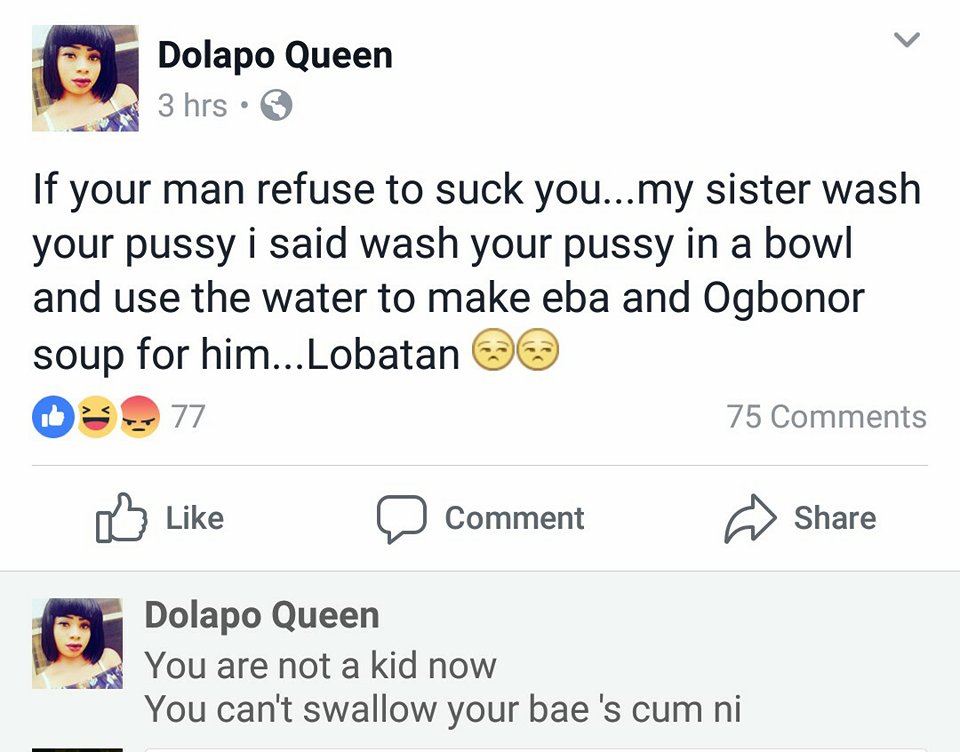Open the commenter's profile picture thumbnail

tap(77, 643)
